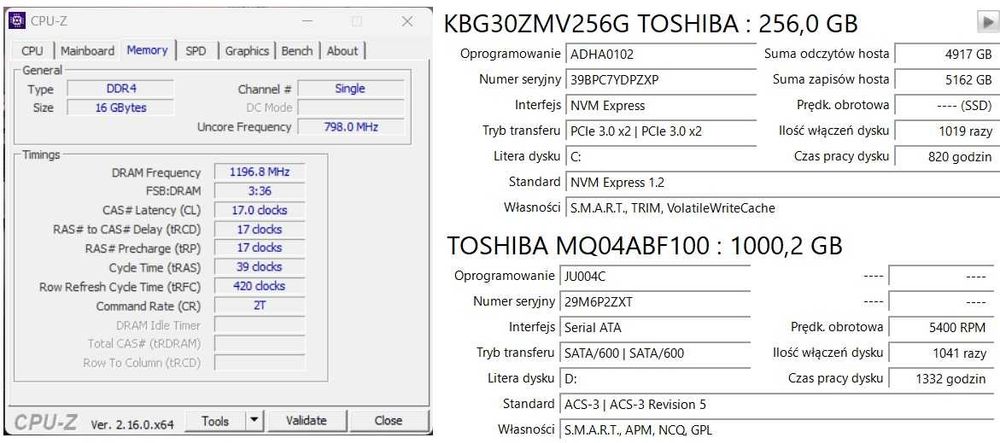The height and width of the screenshot is (443, 1000).
Task: Click host writes total 5162 GB
Action: pos(946,80)
